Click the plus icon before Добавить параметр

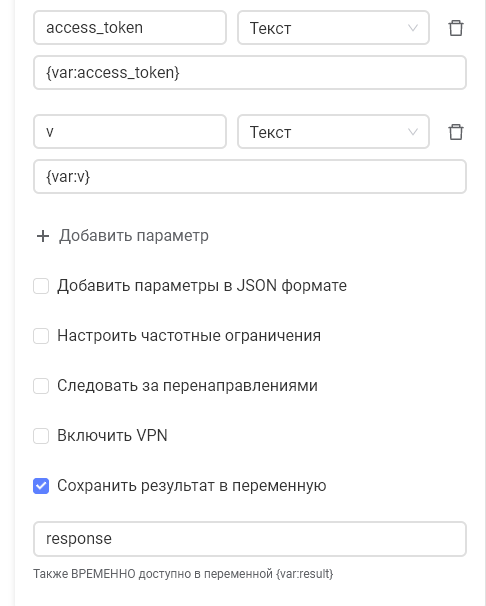[43, 236]
